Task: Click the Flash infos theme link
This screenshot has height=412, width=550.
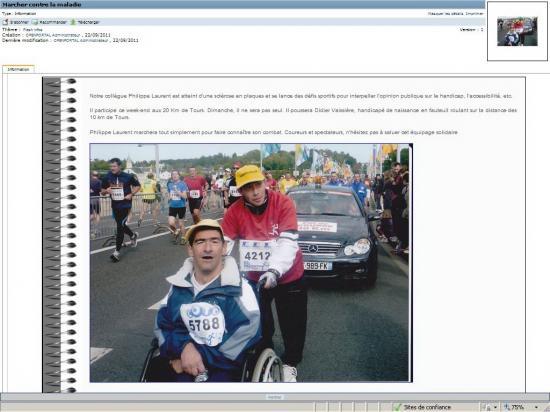Action: tap(33, 30)
